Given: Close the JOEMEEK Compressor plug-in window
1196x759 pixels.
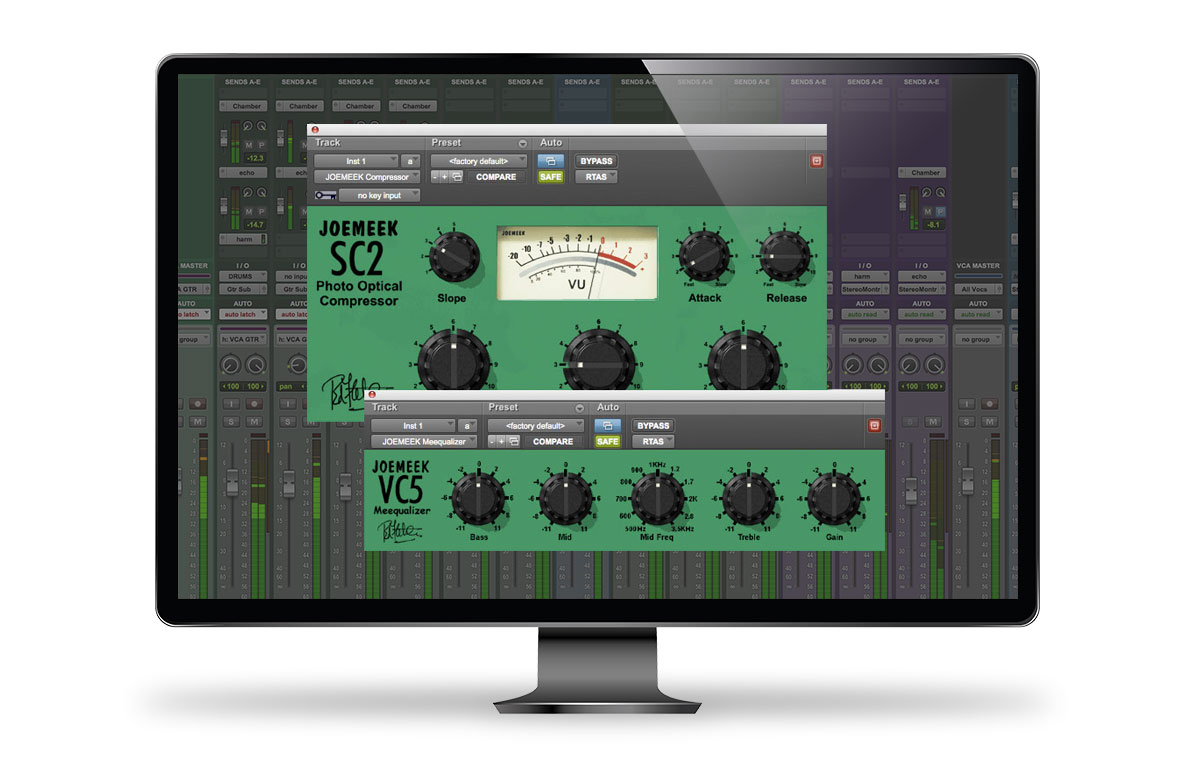Looking at the screenshot, I should 315,130.
